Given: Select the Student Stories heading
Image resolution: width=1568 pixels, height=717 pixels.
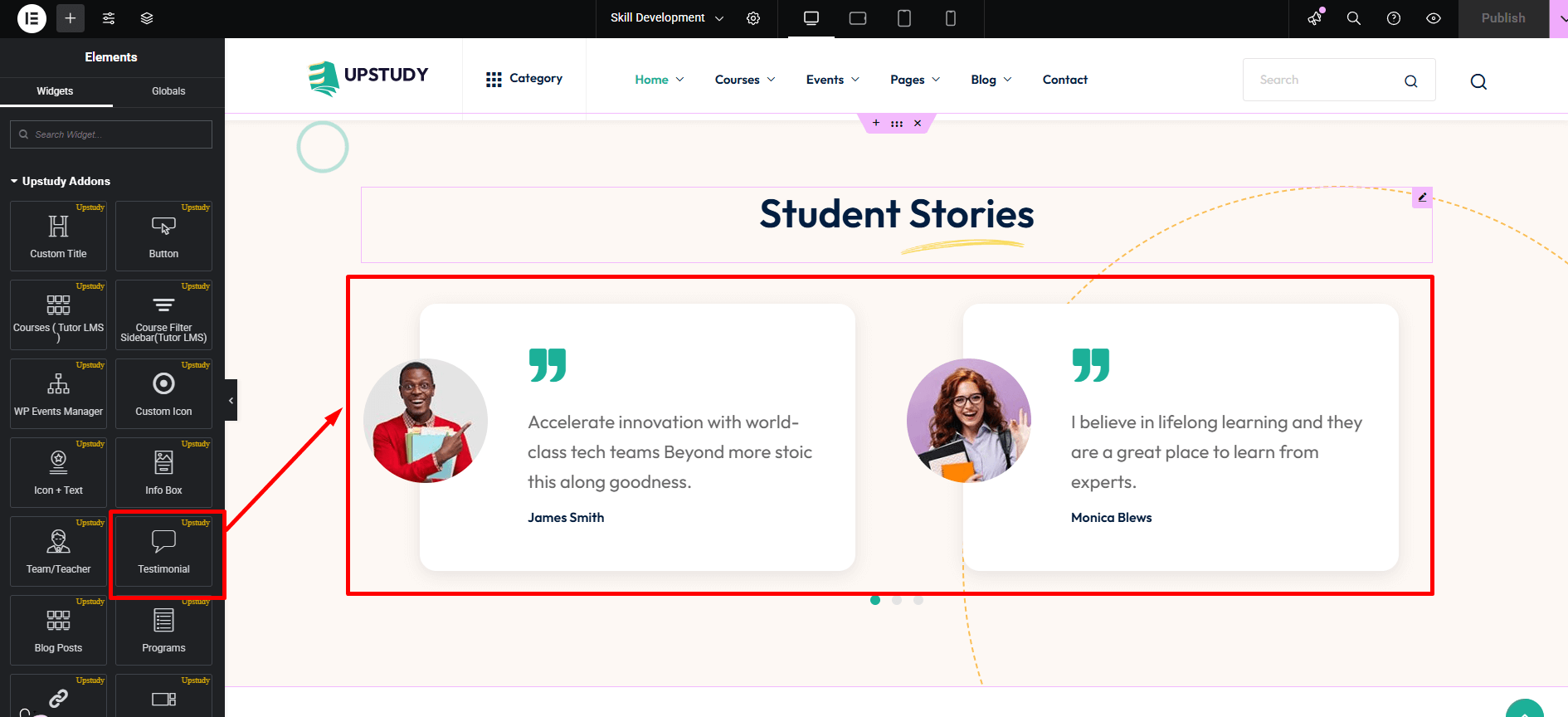Looking at the screenshot, I should point(897,214).
